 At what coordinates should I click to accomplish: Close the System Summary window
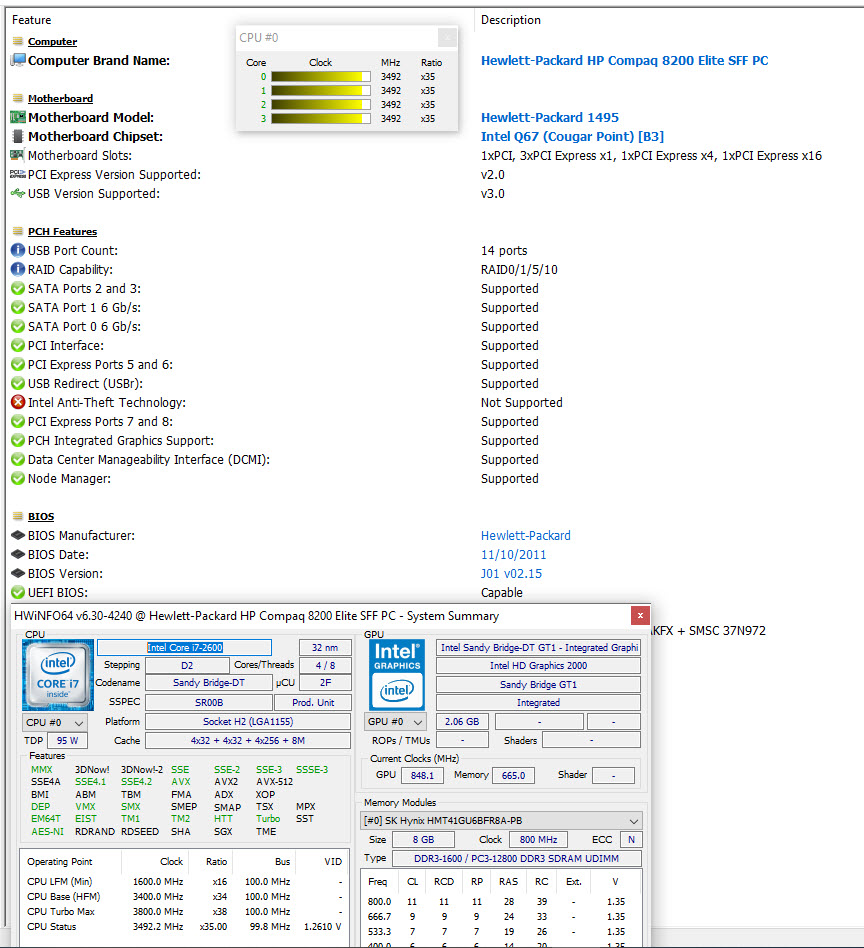640,615
